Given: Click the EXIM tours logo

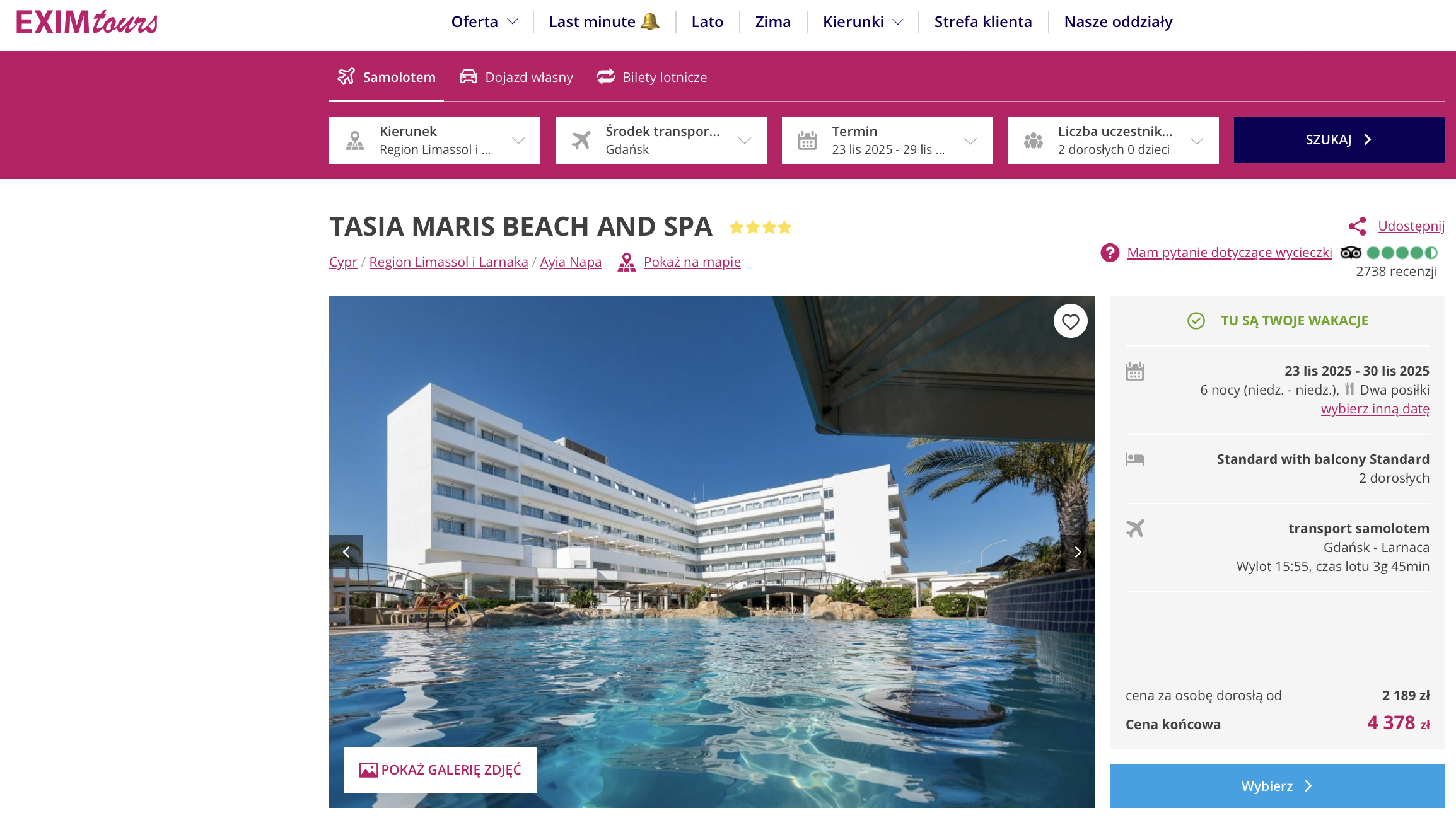Looking at the screenshot, I should (x=87, y=23).
